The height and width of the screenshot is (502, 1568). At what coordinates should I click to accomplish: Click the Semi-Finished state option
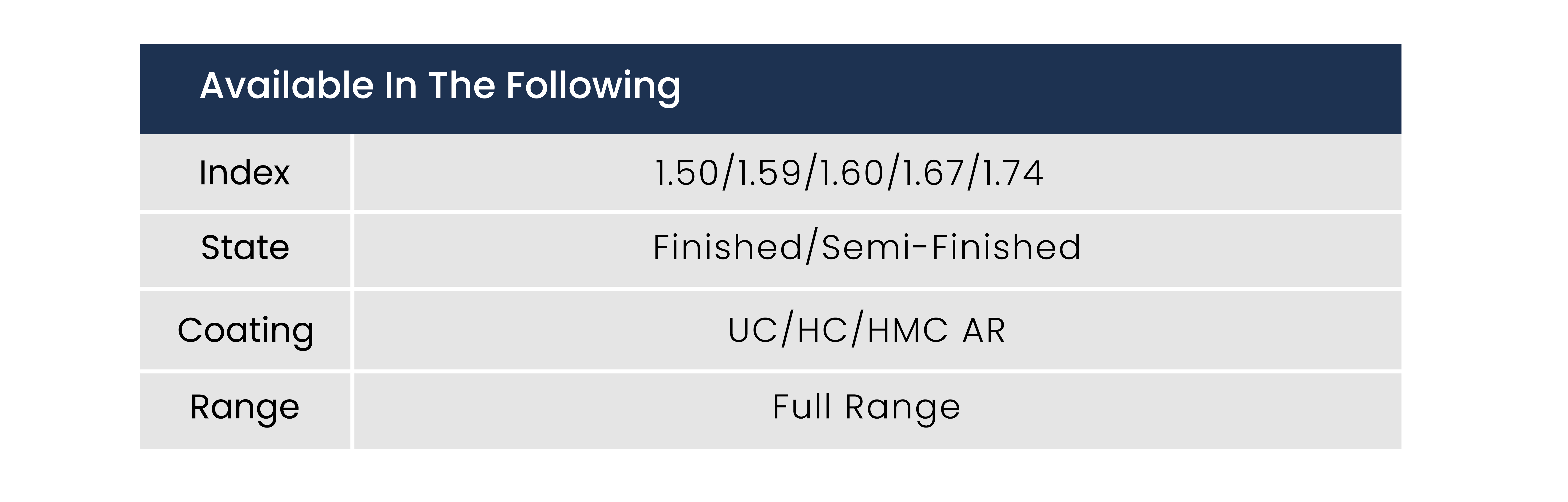951,247
